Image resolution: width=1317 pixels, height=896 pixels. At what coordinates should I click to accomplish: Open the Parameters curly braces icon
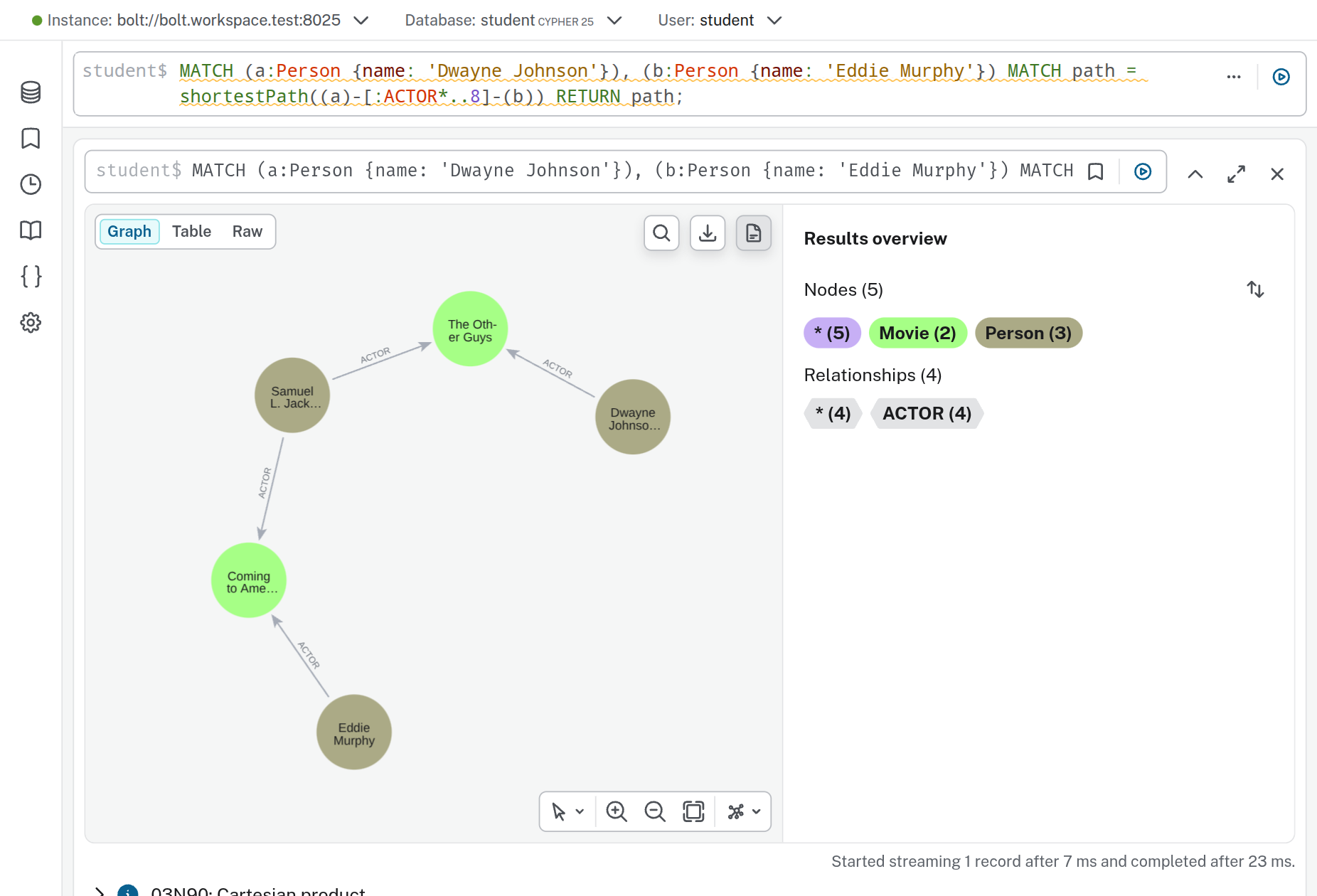[31, 276]
